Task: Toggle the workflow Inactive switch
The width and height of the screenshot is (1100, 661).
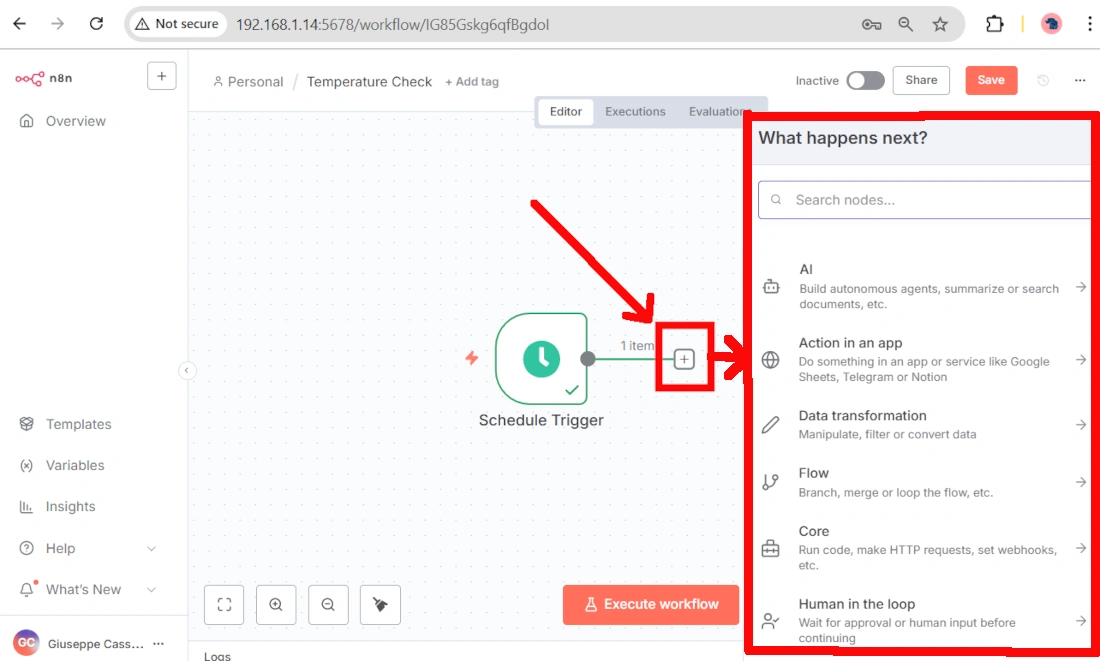Action: click(865, 81)
